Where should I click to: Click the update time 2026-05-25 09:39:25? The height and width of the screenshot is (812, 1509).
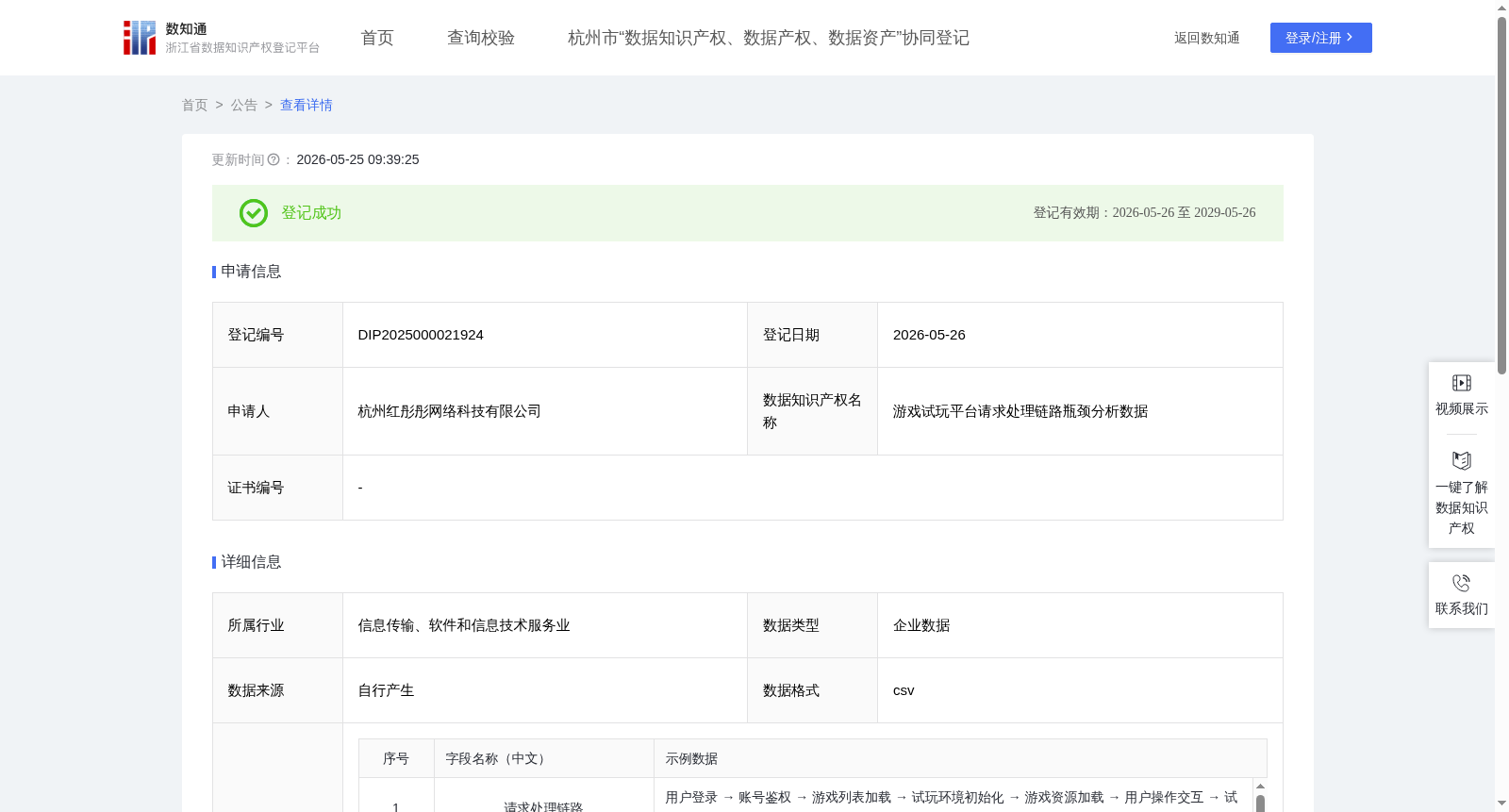point(357,160)
